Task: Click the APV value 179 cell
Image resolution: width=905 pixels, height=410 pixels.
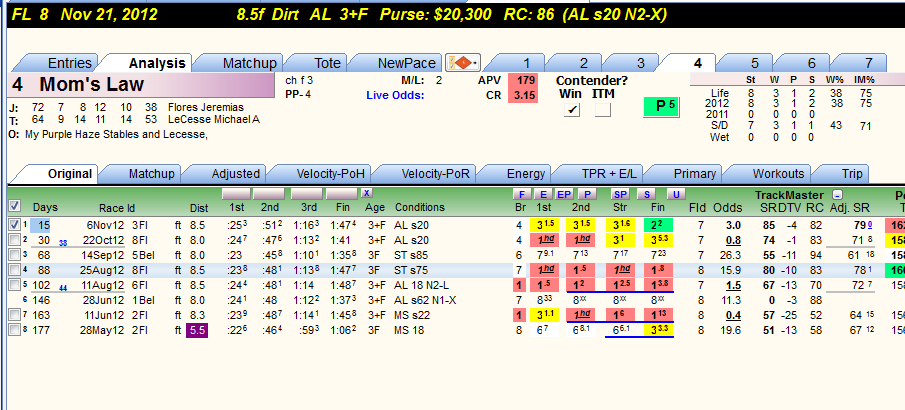Action: 525,80
